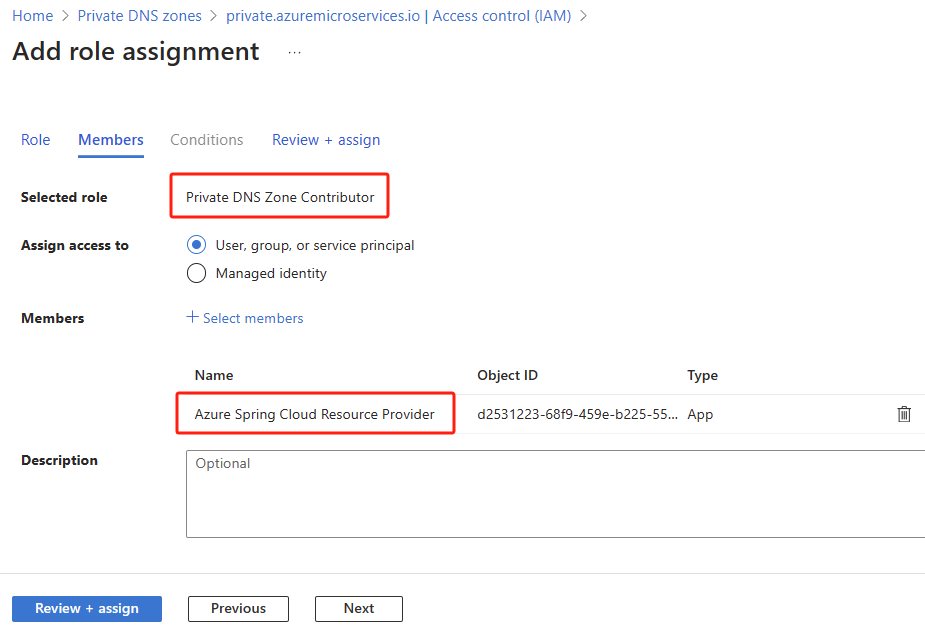Click the Previous button
Image resolution: width=925 pixels, height=635 pixels.
[238, 608]
